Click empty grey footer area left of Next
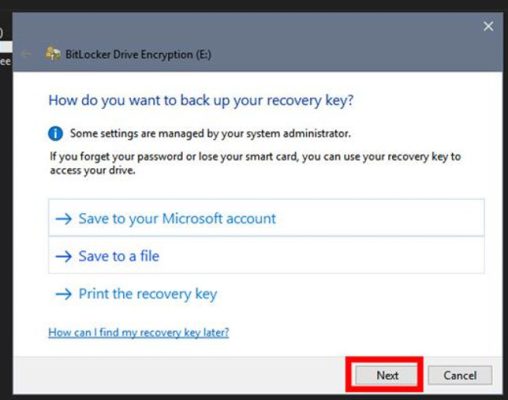 click(x=180, y=375)
